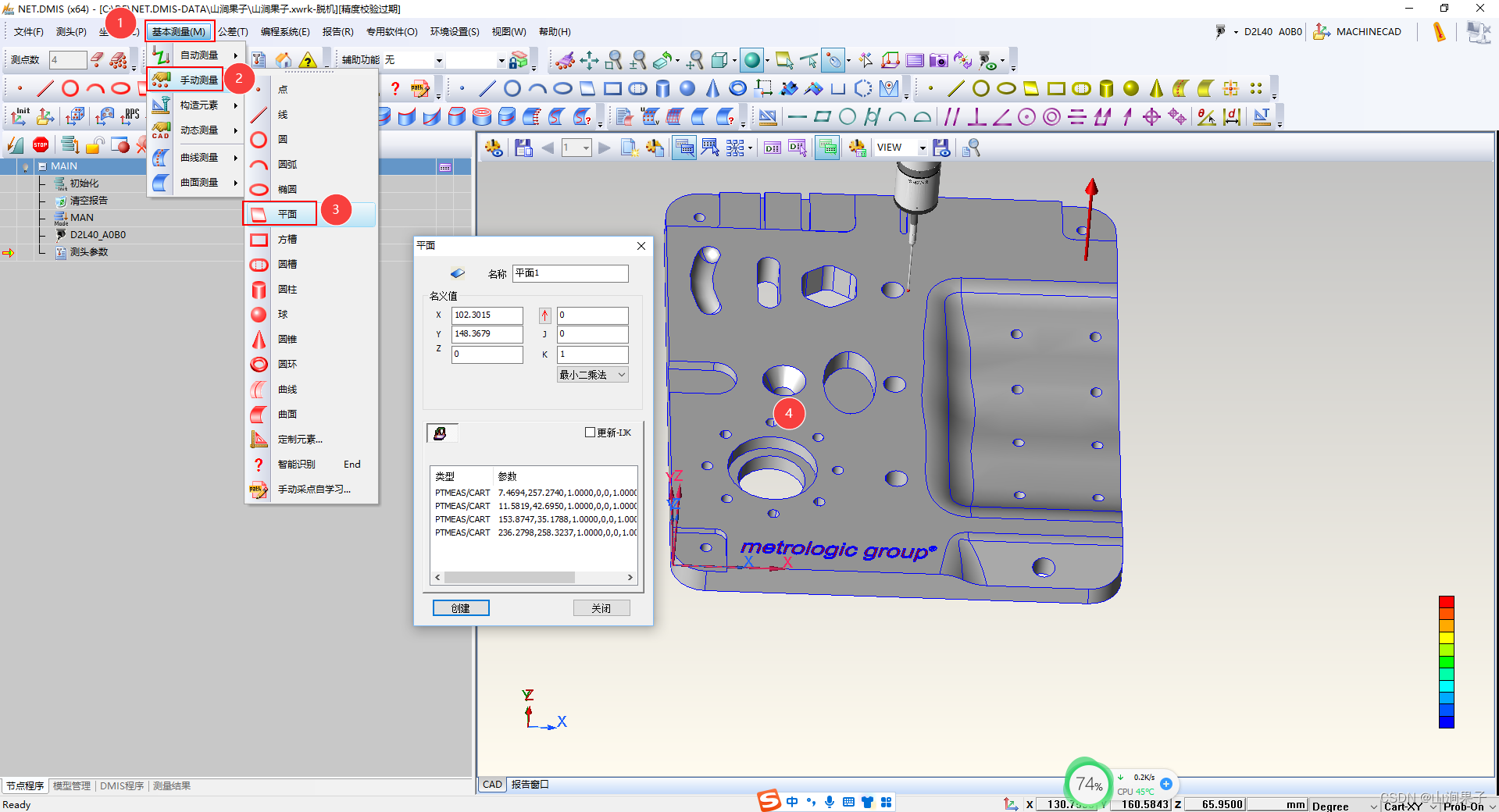Expand the 构造元素 submenu
Screen dimensions: 1499x812
(198, 105)
